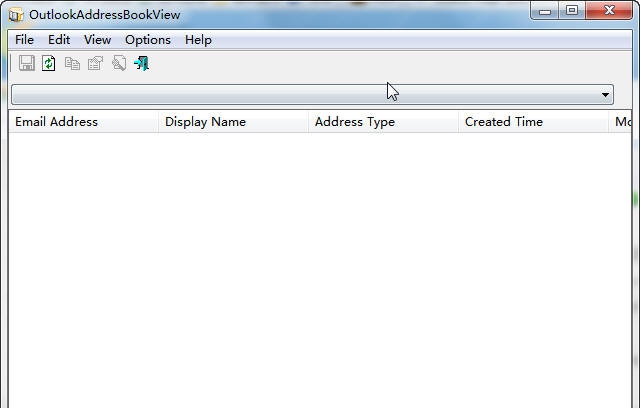Click the Copy Selected Items icon
Image resolution: width=640 pixels, height=408 pixels.
pyautogui.click(x=72, y=63)
